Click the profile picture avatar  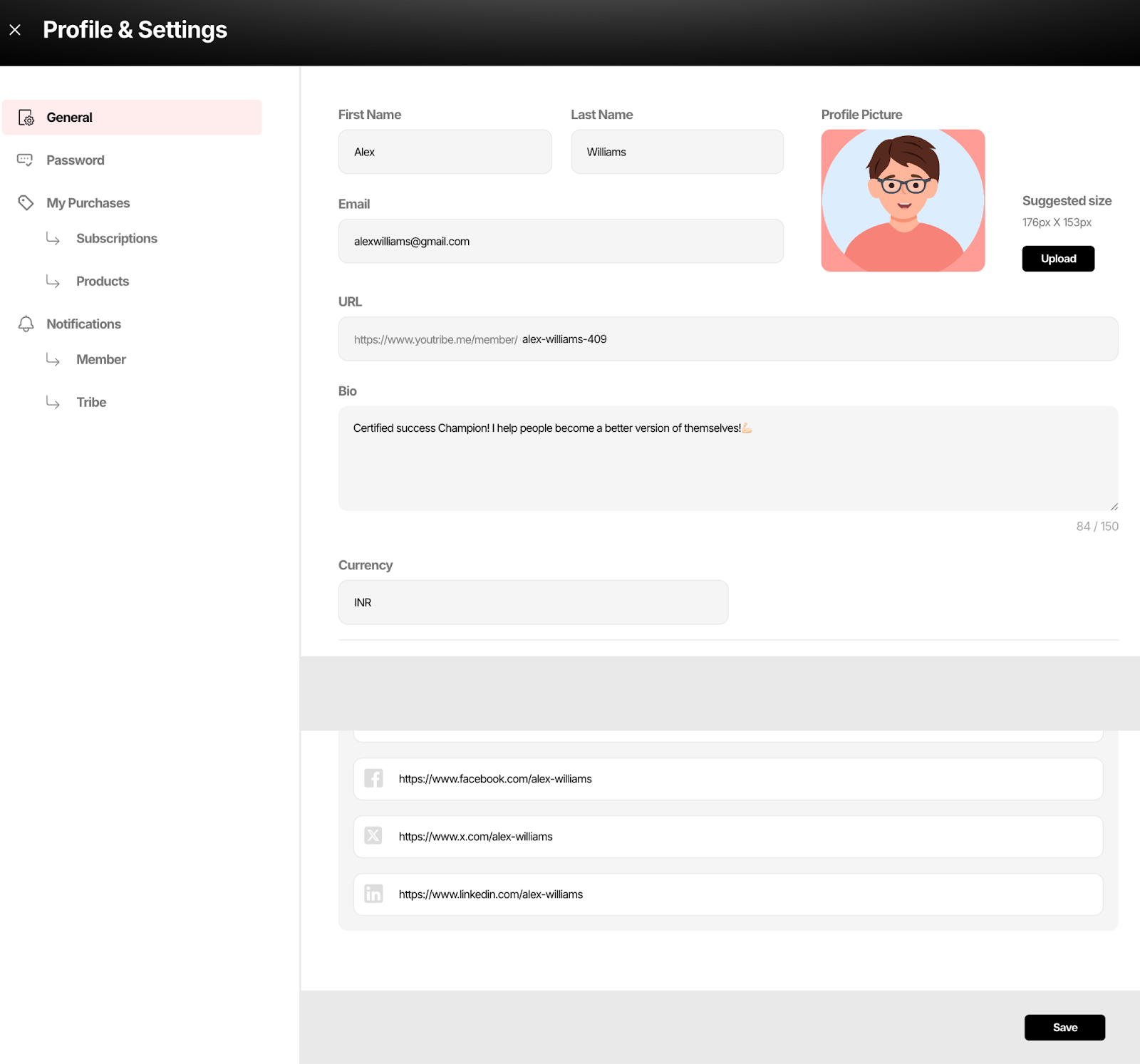click(903, 200)
